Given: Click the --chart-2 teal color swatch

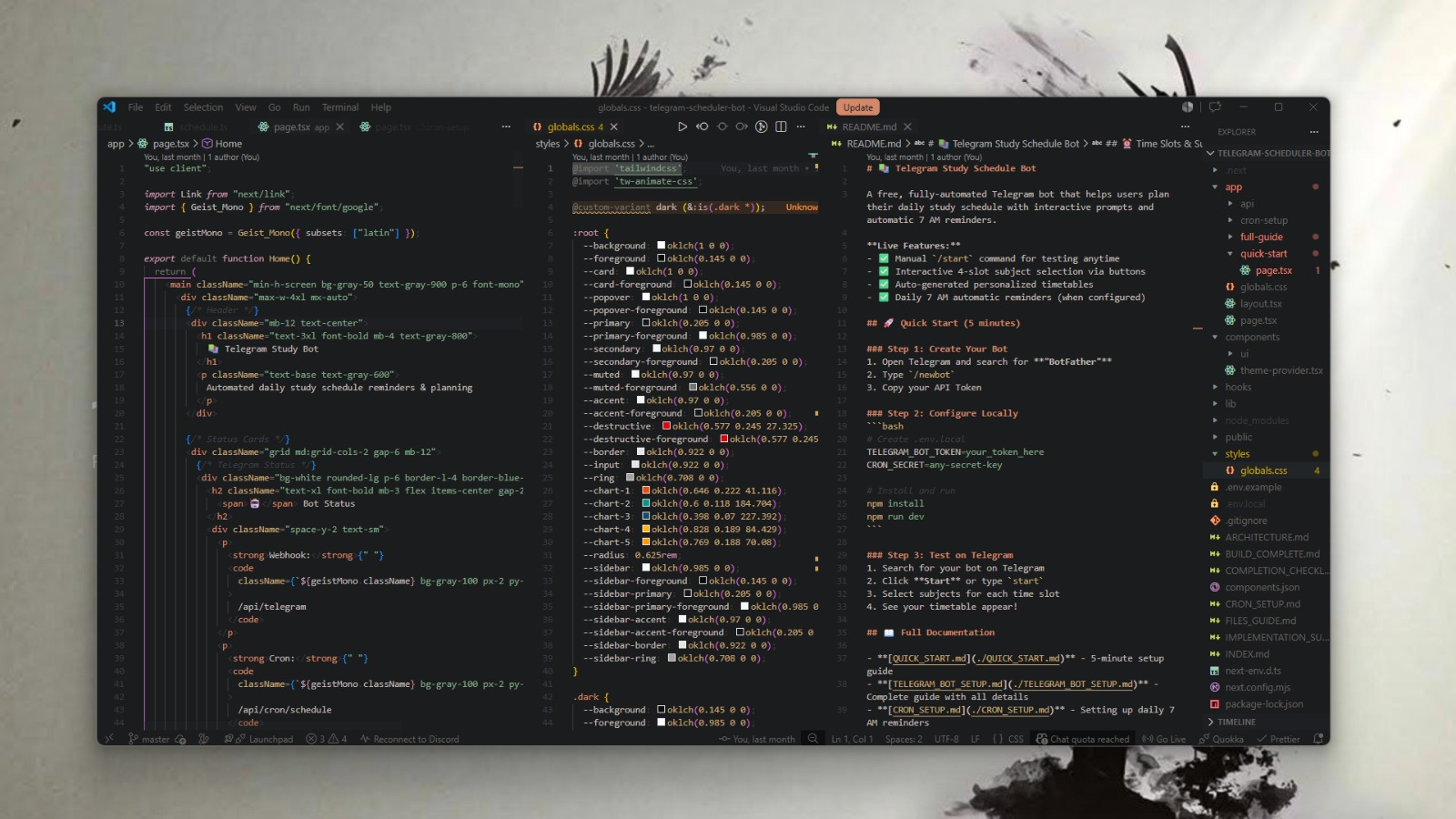Looking at the screenshot, I should pyautogui.click(x=645, y=503).
